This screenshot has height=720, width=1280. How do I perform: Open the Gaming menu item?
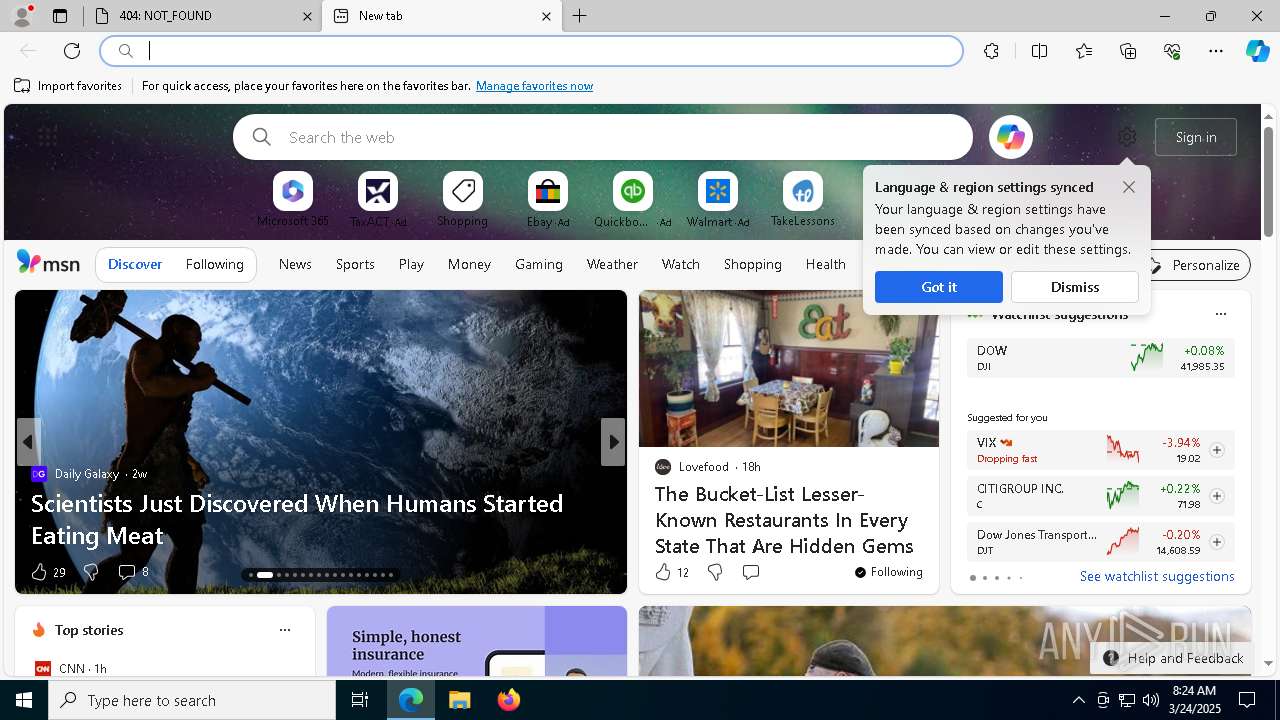point(539,264)
